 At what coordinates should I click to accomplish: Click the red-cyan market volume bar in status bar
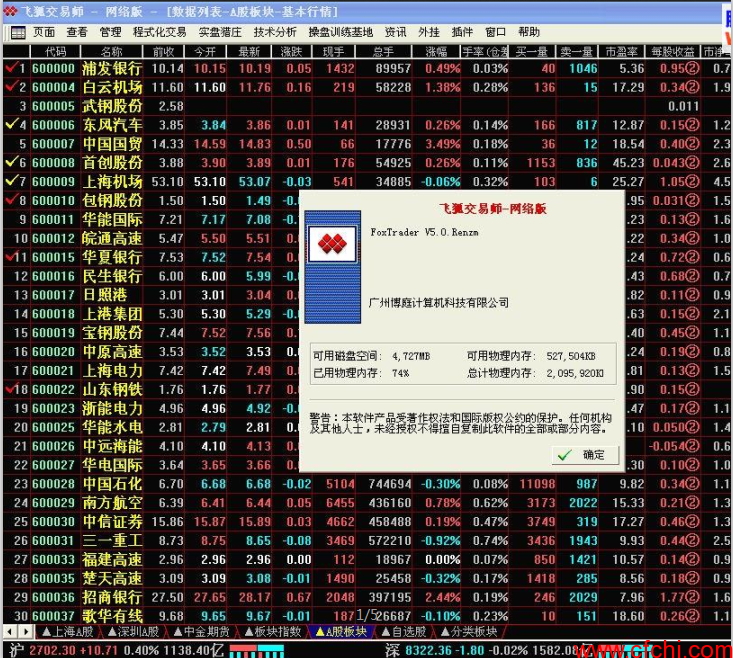click(x=257, y=651)
